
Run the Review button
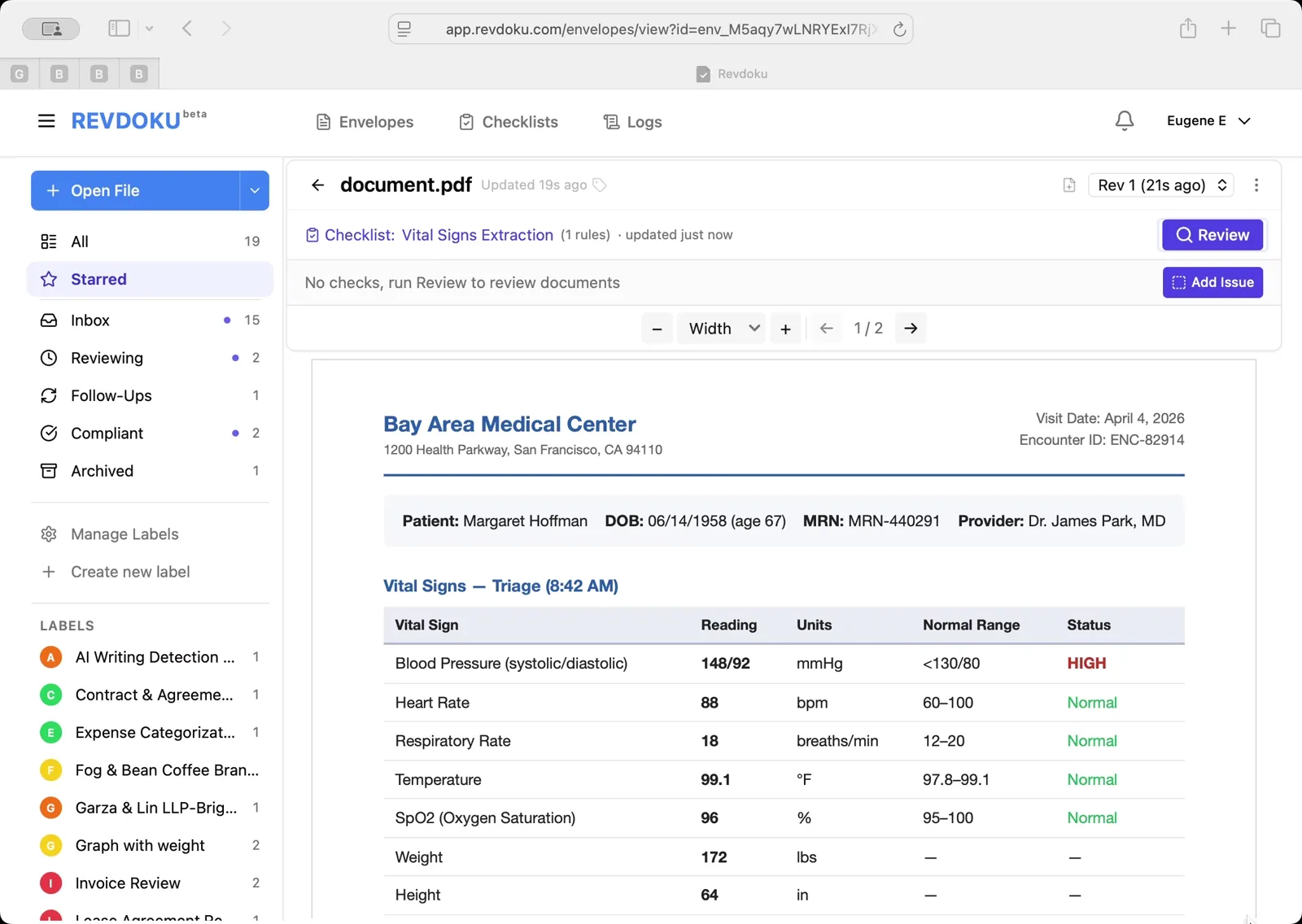1212,235
